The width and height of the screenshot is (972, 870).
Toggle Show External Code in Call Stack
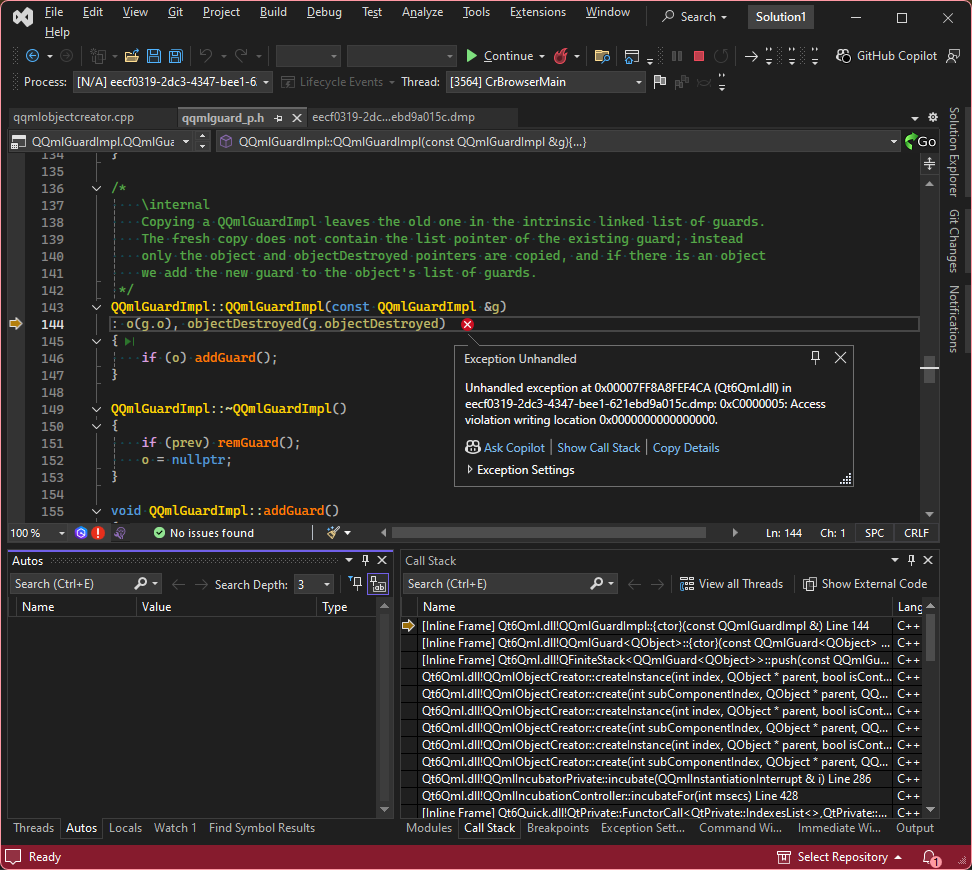point(865,584)
